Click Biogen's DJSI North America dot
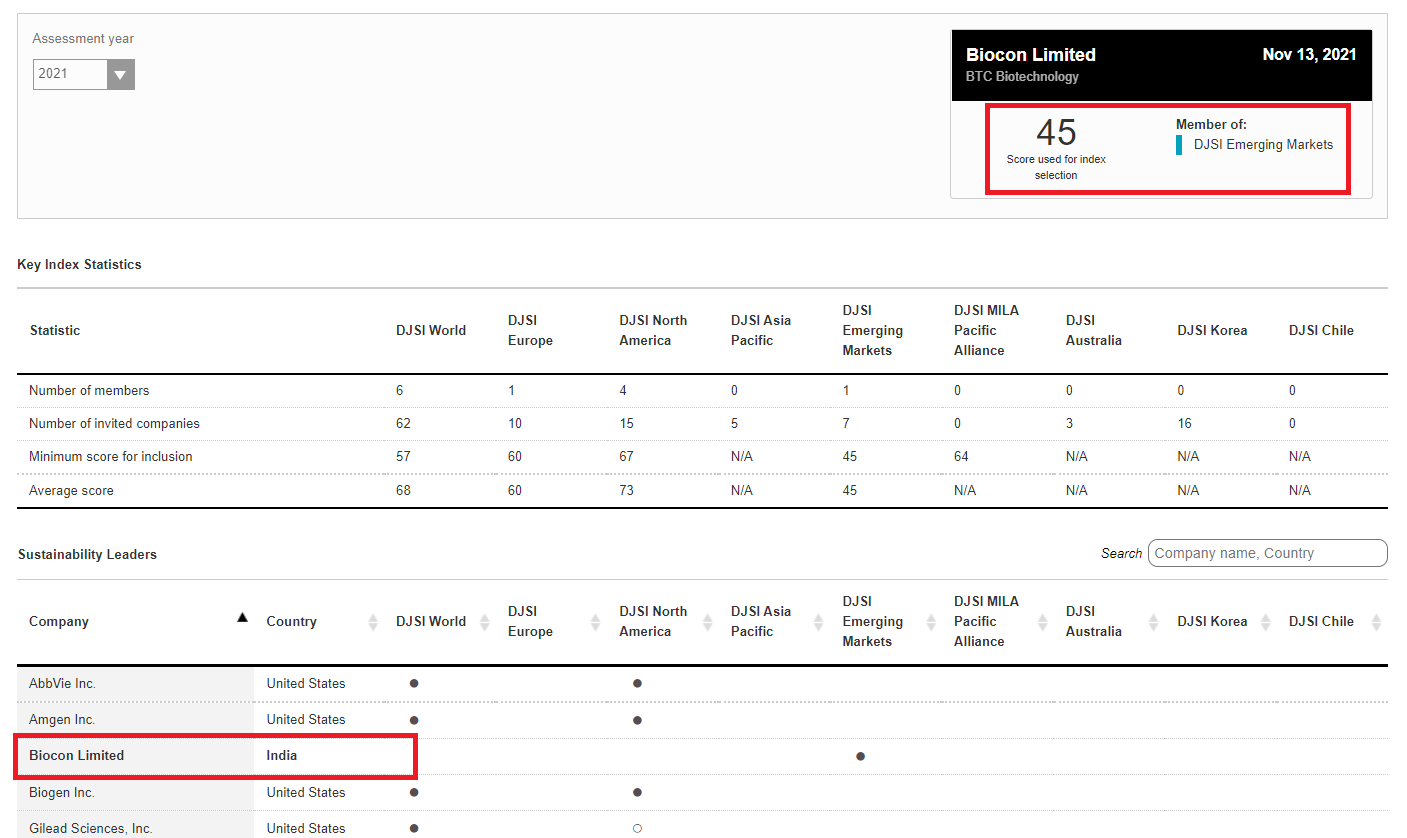The width and height of the screenshot is (1407, 838). (x=637, y=793)
